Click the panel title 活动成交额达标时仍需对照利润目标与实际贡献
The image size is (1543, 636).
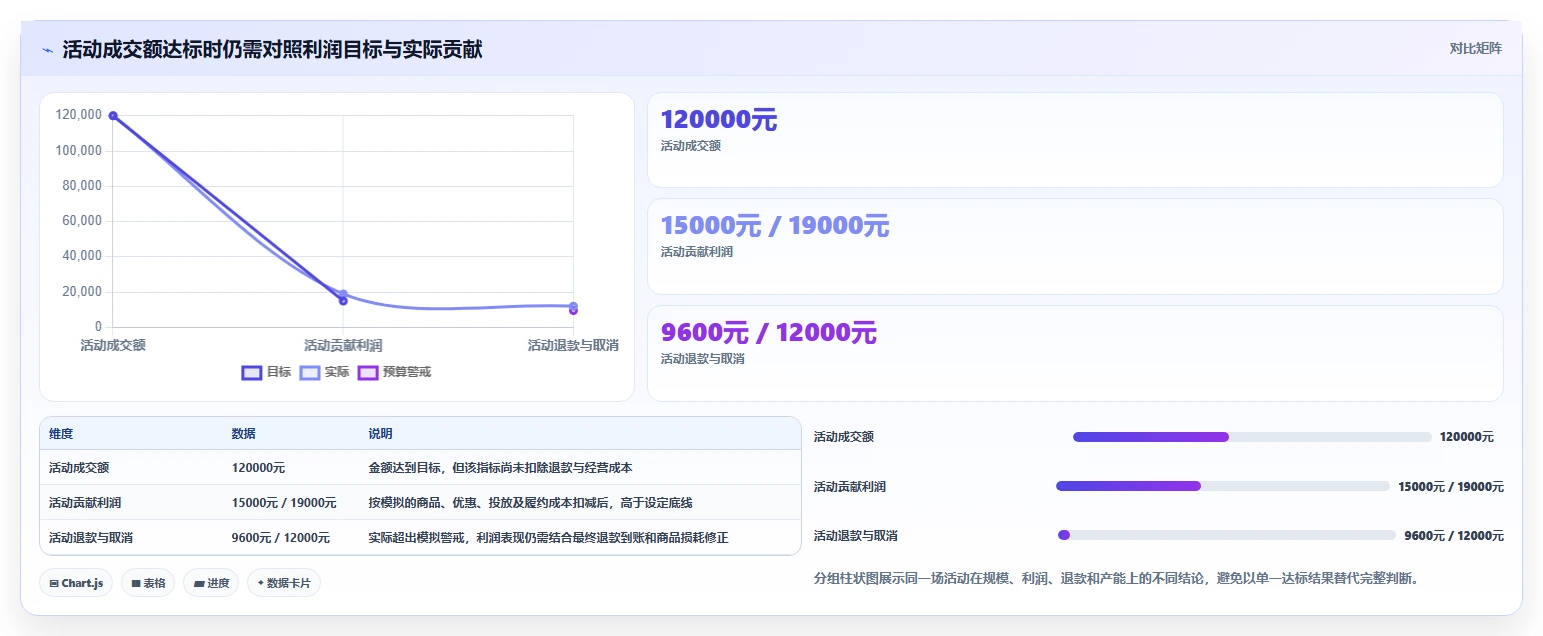point(273,49)
